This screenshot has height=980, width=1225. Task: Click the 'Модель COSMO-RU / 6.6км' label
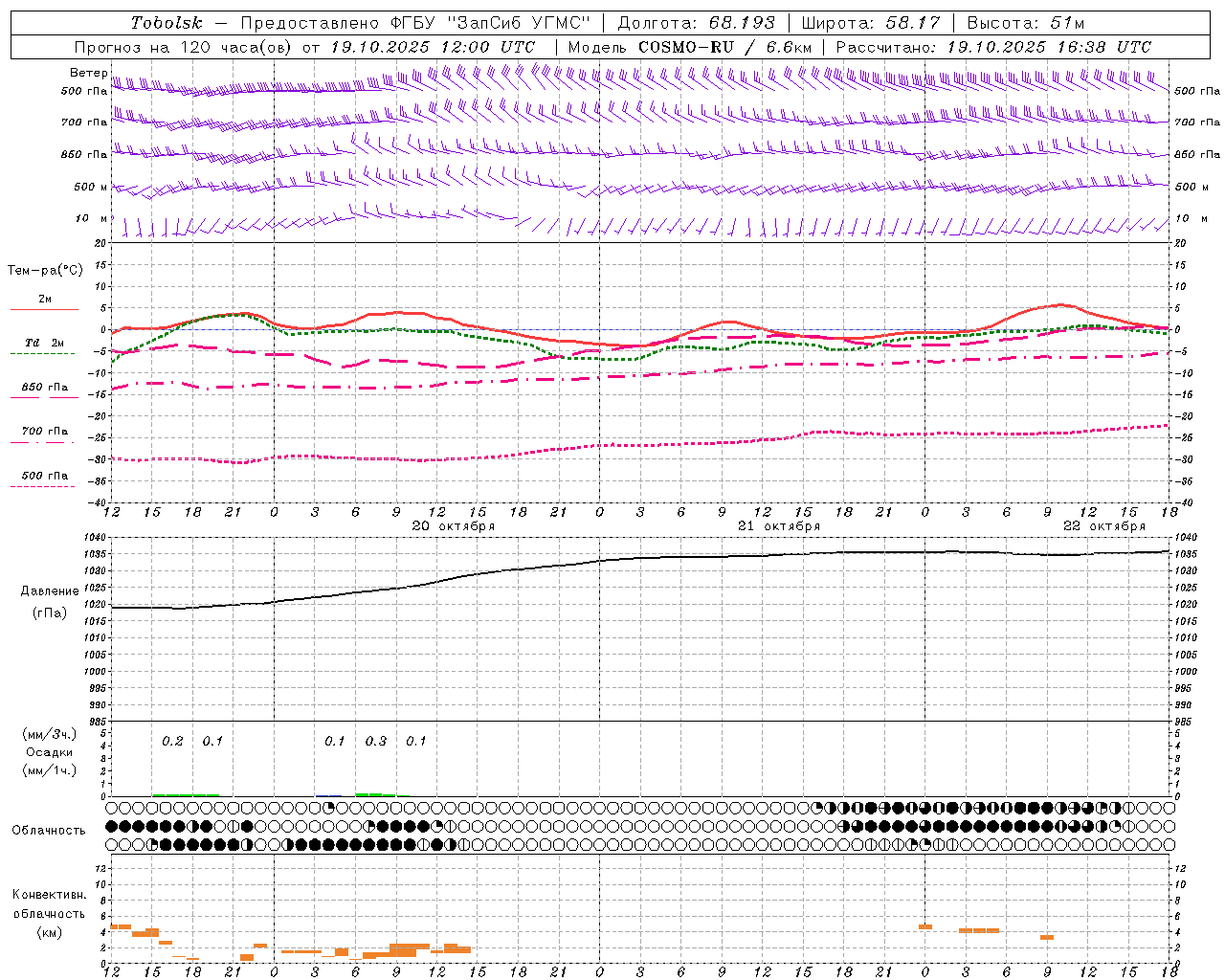689,47
